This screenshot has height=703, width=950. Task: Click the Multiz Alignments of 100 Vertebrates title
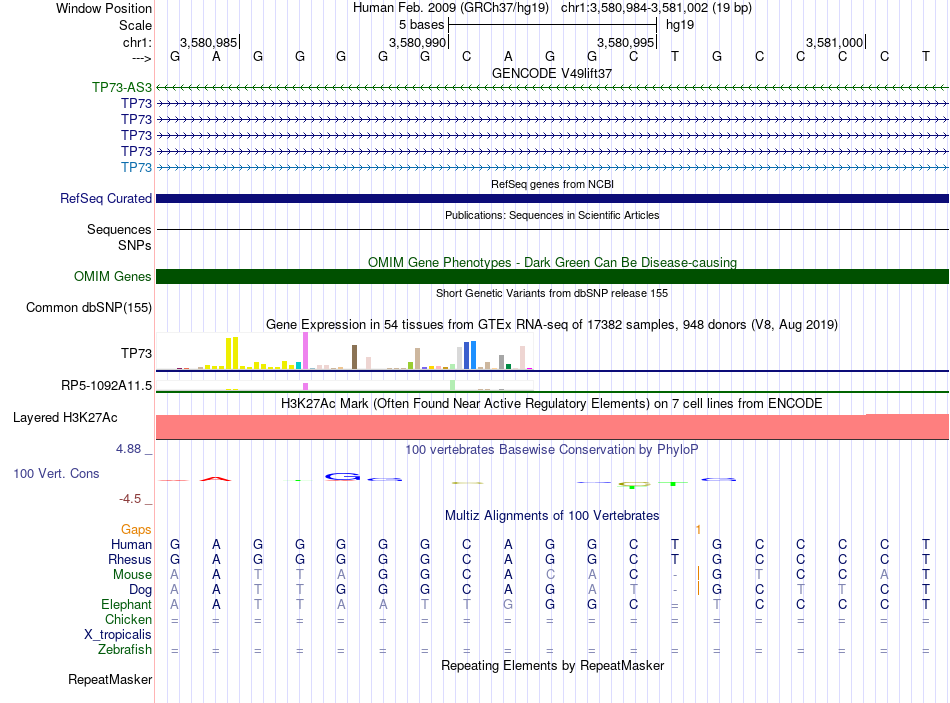click(552, 516)
